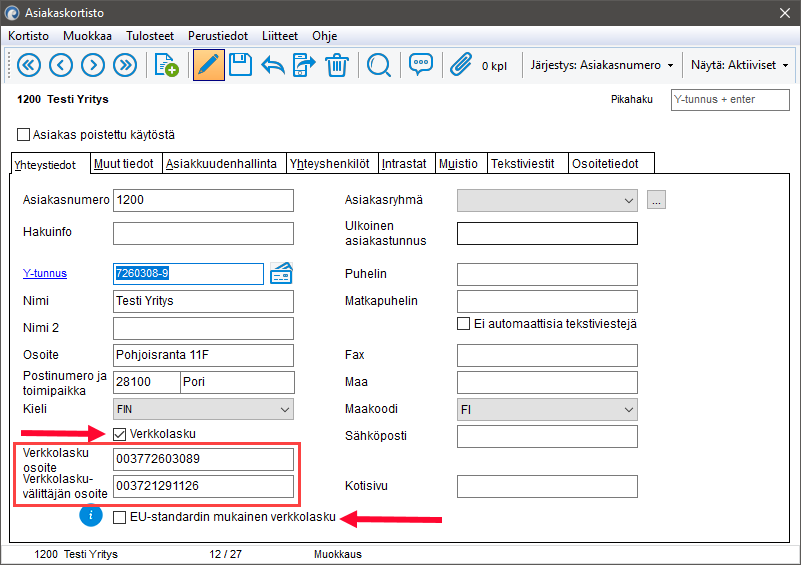Open the Liitteet menu
The height and width of the screenshot is (565, 801).
coord(280,36)
